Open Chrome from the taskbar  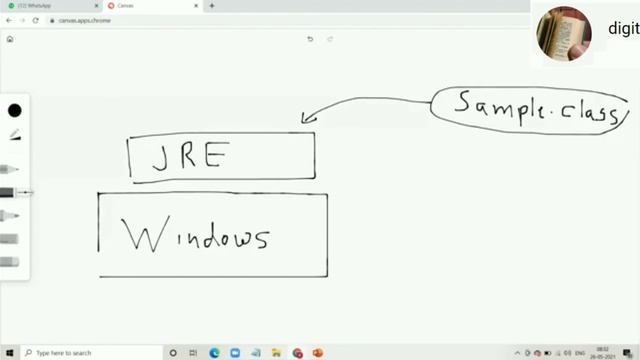298,353
